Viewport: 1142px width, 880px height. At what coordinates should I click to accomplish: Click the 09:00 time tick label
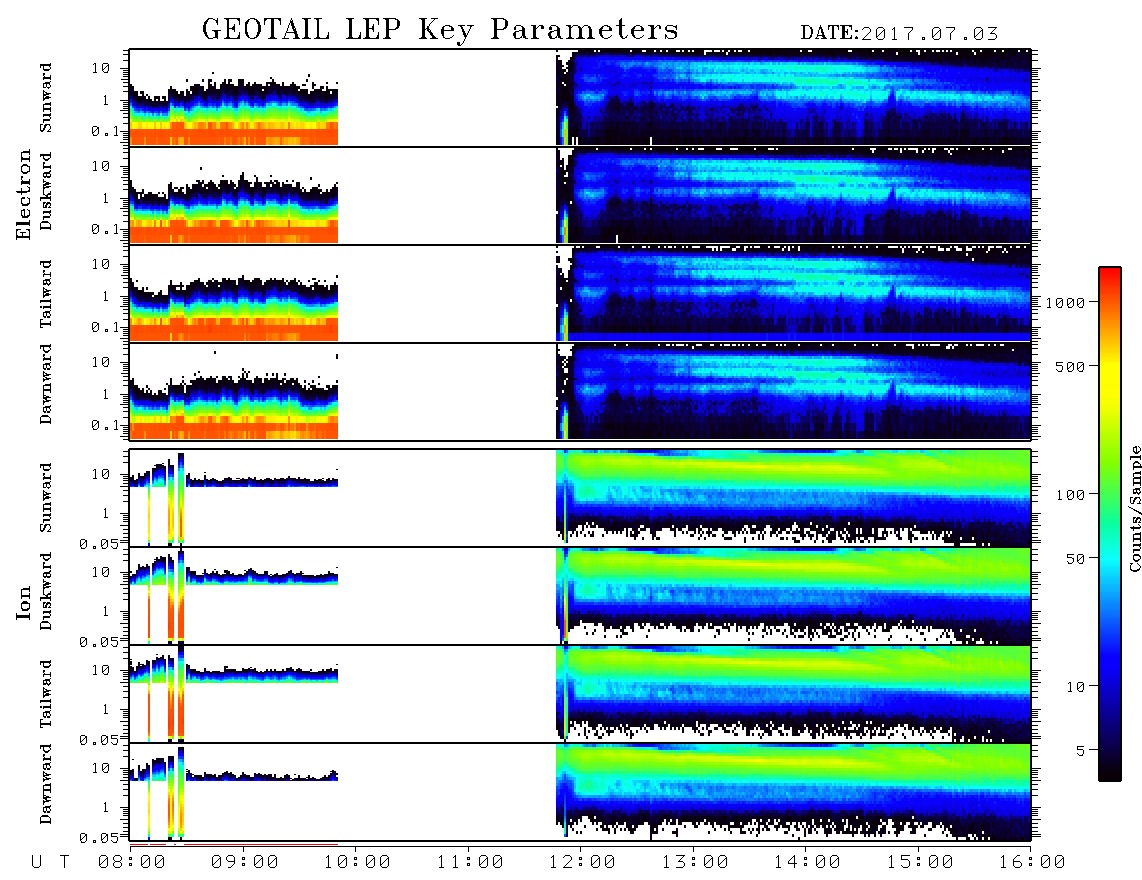[x=245, y=862]
